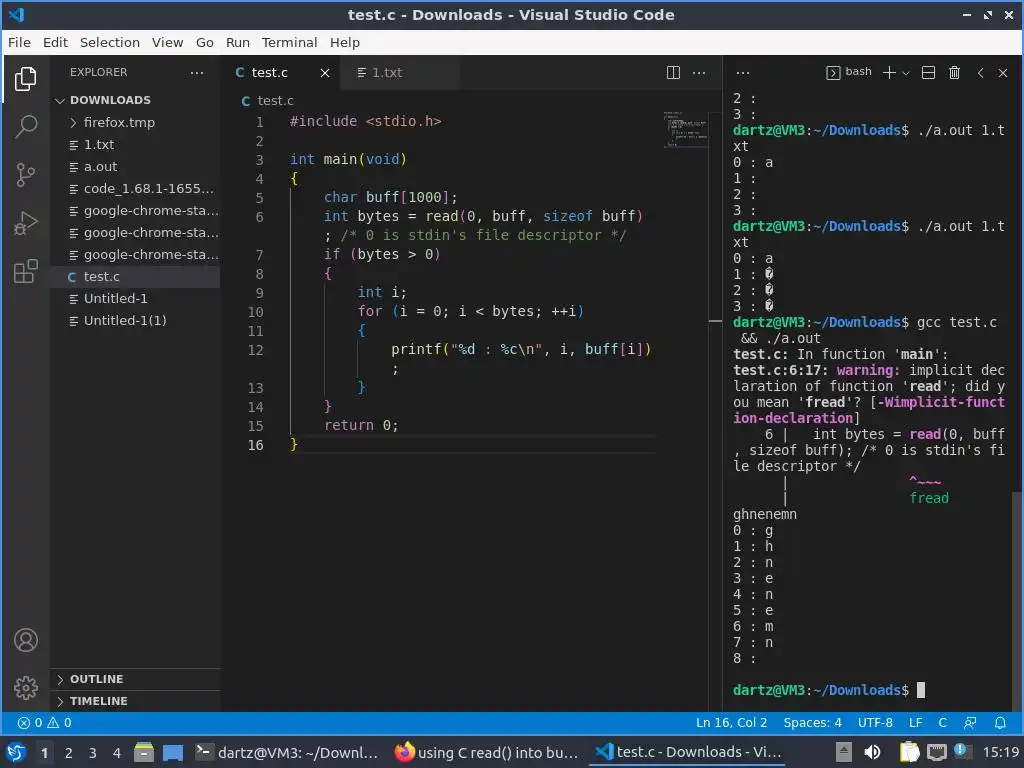Open the Go menu
Viewport: 1024px width, 768px height.
[205, 42]
